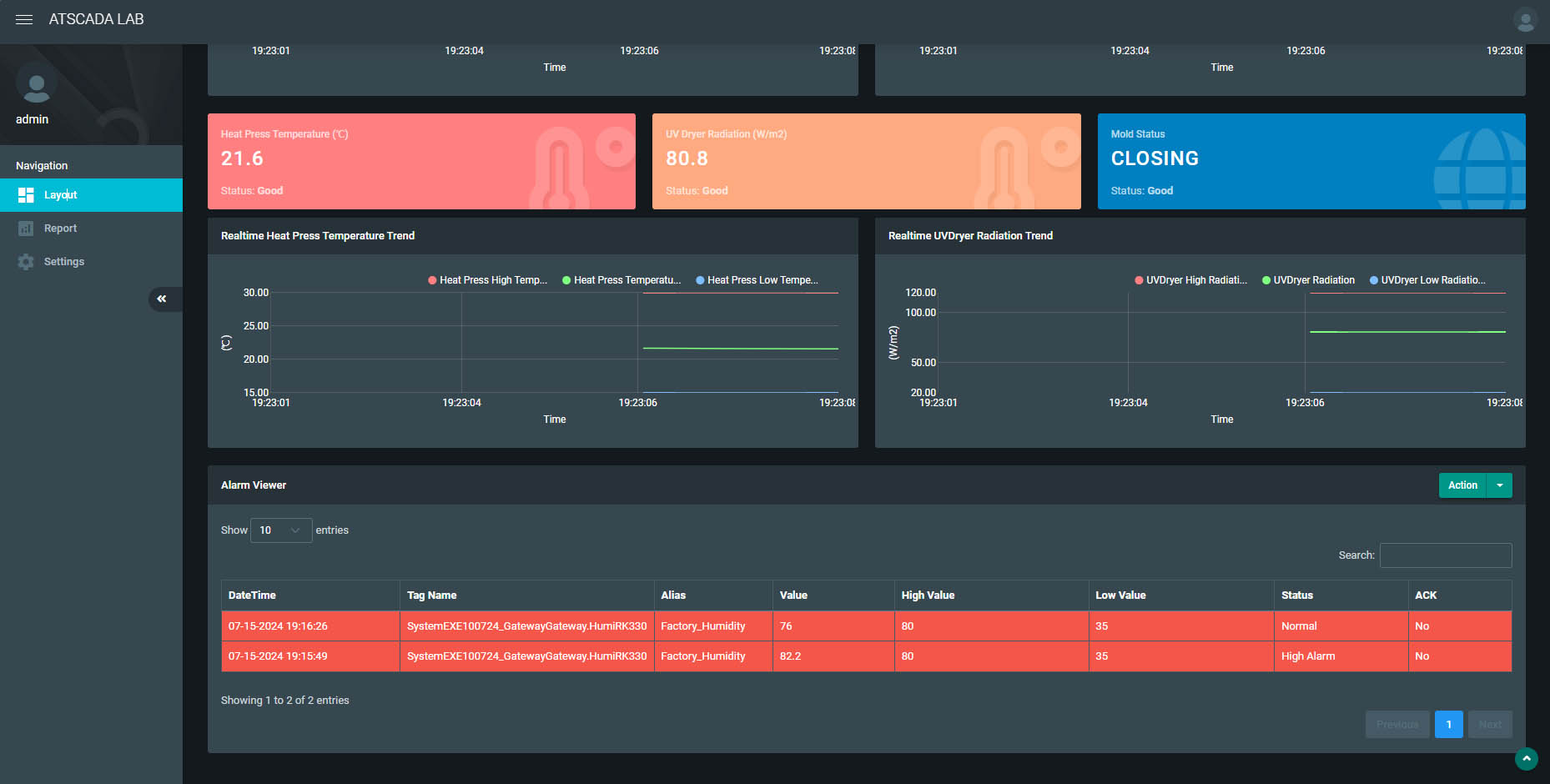Click the alarm Search input field

pyautogui.click(x=1445, y=555)
